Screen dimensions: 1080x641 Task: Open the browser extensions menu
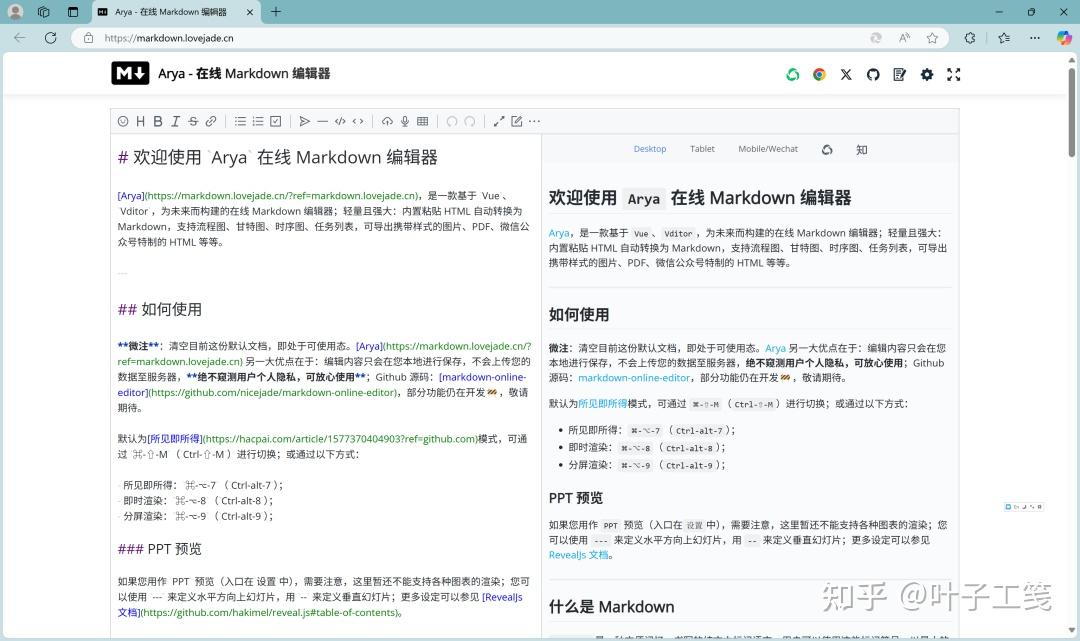tap(970, 38)
